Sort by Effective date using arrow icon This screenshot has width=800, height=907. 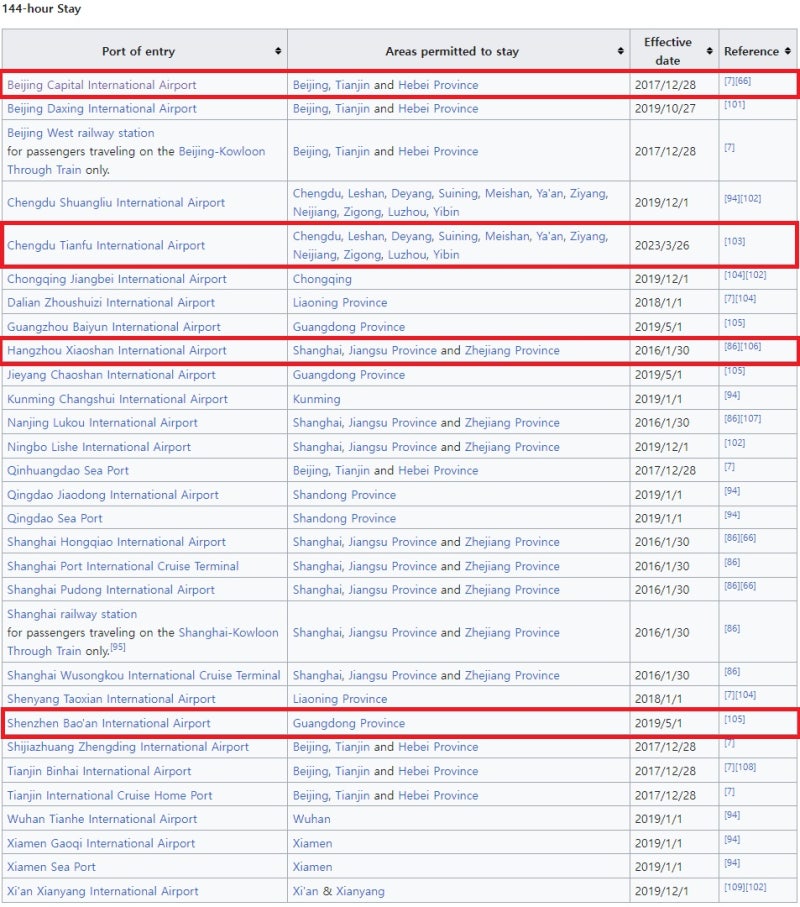[x=709, y=51]
